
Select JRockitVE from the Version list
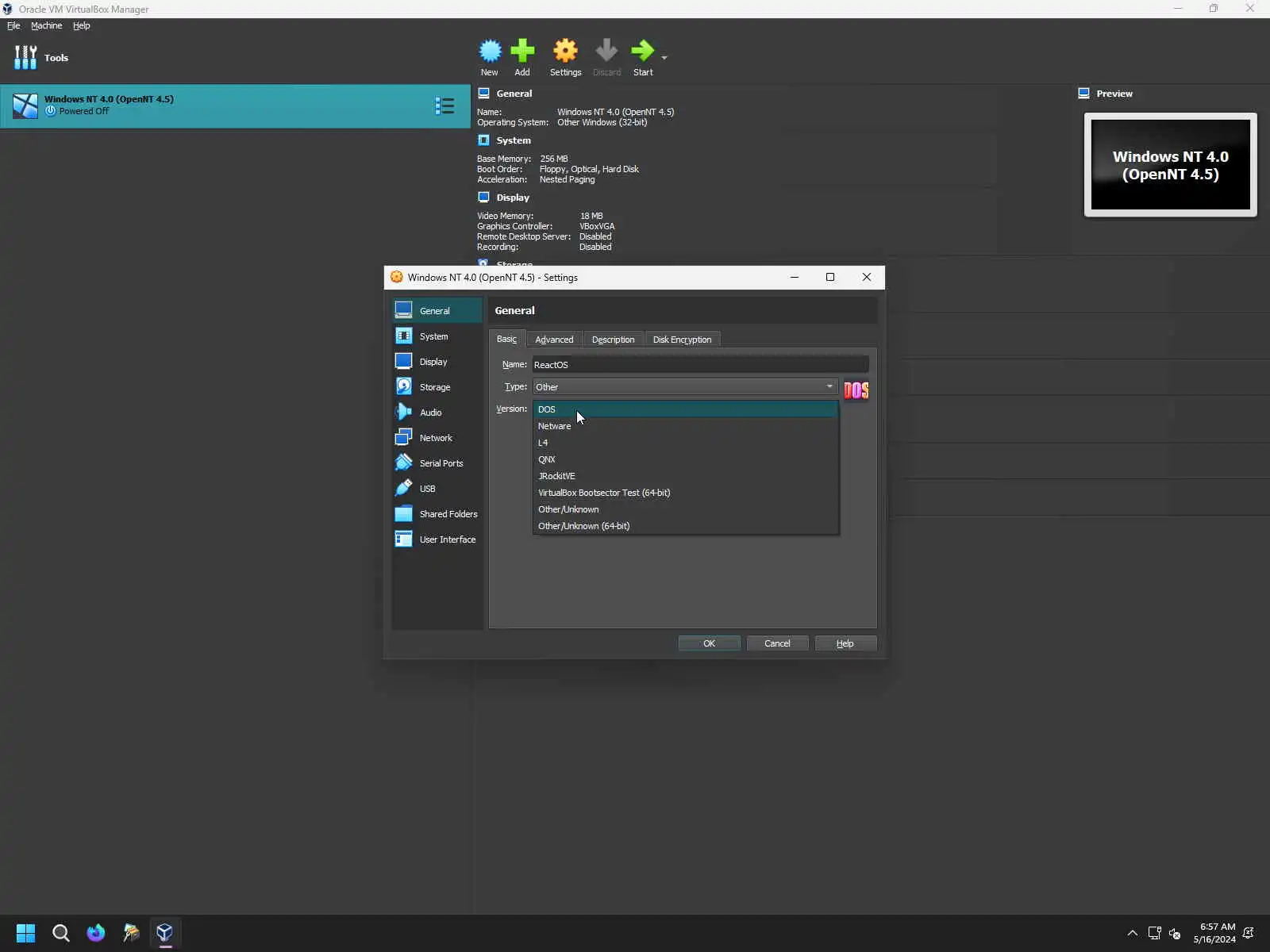pyautogui.click(x=685, y=476)
